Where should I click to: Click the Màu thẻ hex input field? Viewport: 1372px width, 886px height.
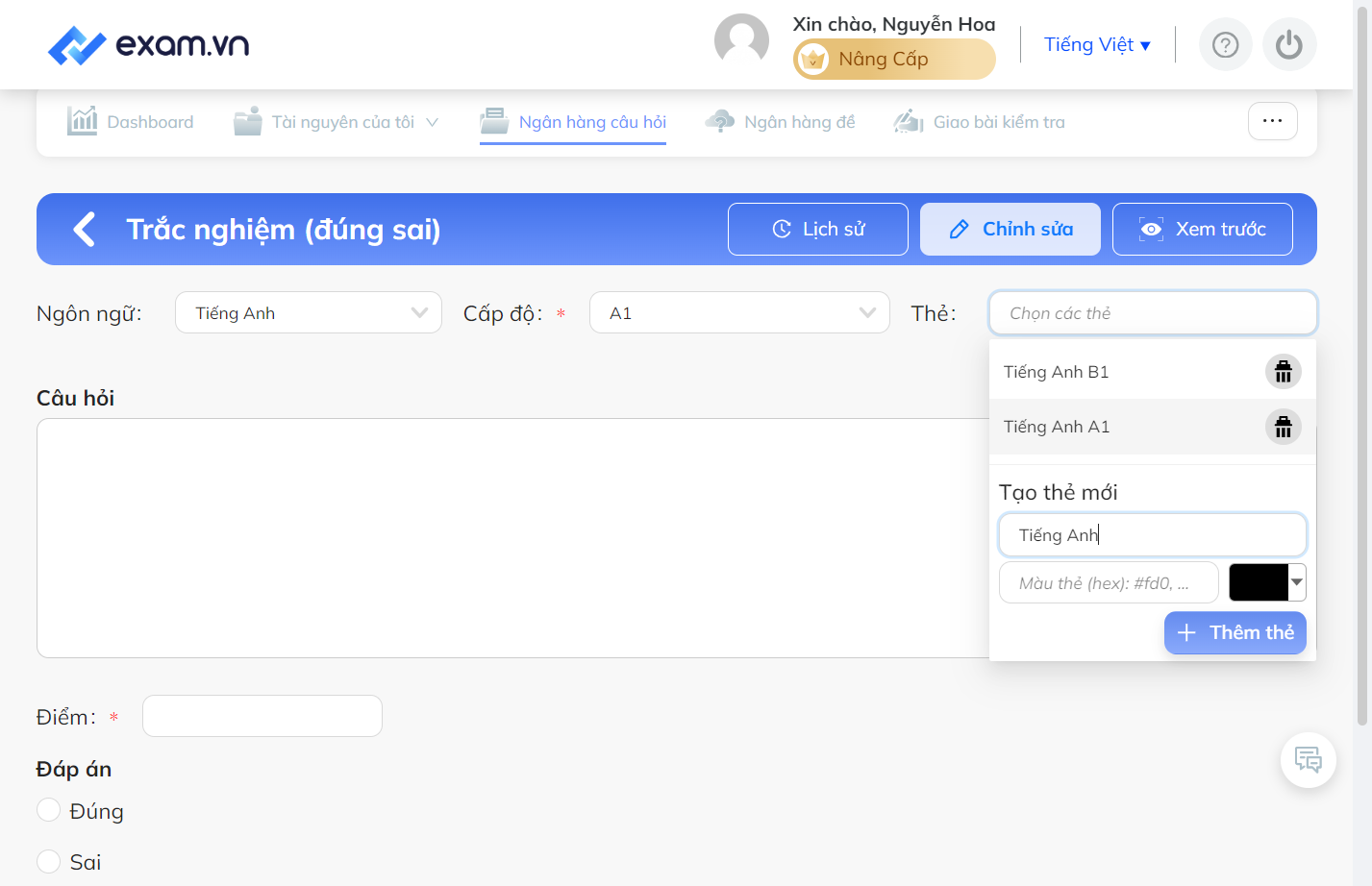pos(1109,582)
